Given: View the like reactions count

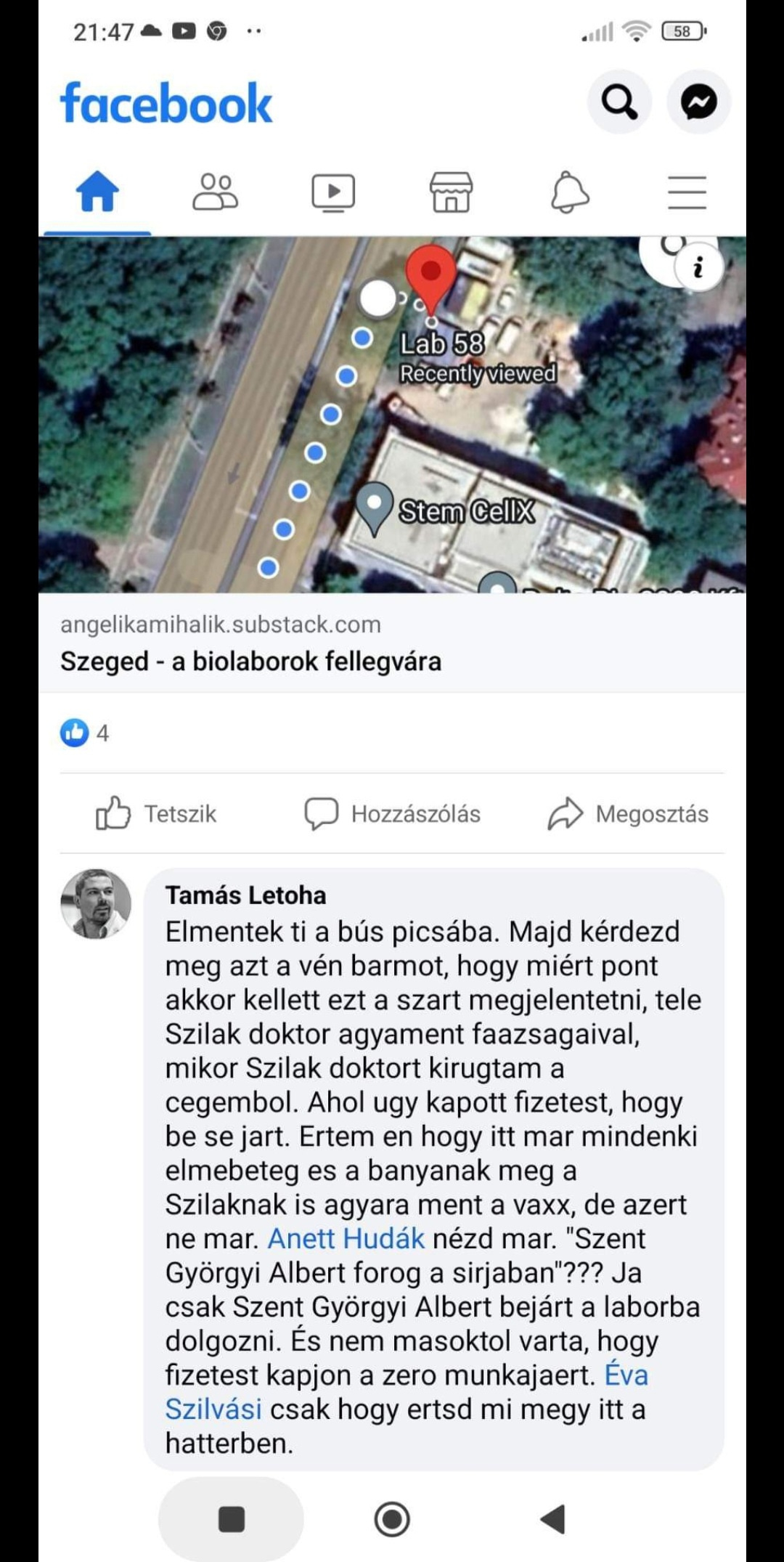Looking at the screenshot, I should tap(85, 733).
